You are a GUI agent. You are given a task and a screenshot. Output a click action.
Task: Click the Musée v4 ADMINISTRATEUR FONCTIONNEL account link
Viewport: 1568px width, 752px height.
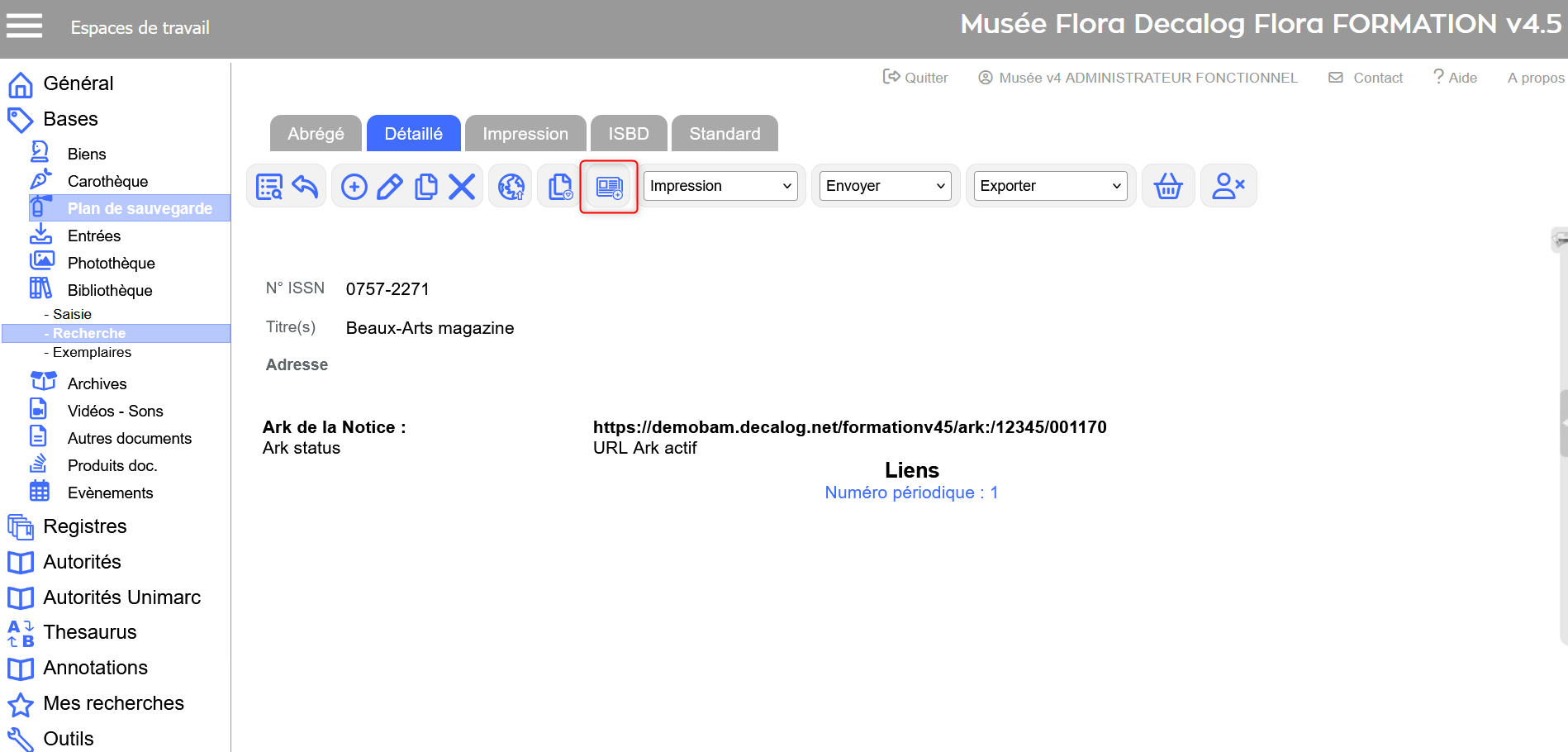tap(1138, 78)
